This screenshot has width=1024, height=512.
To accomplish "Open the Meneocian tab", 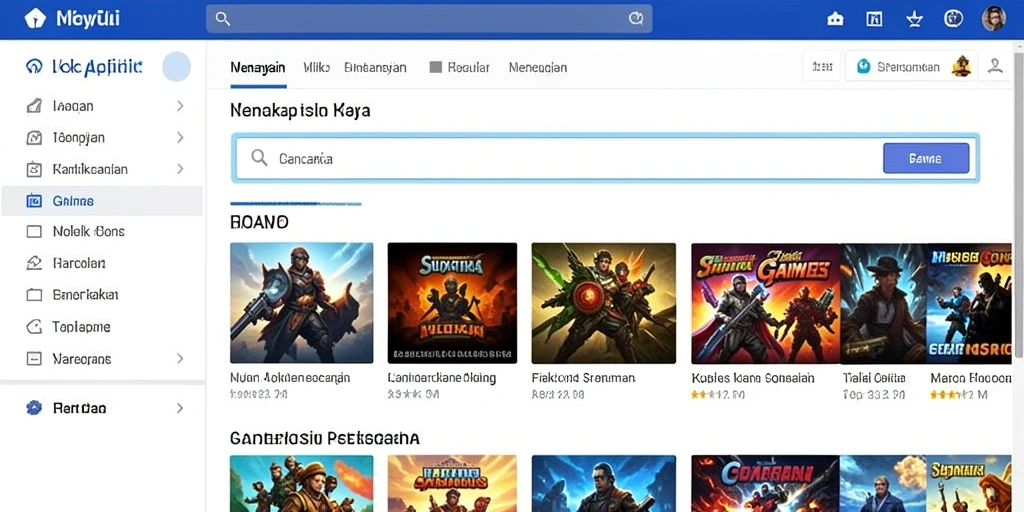I will pyautogui.click(x=537, y=67).
